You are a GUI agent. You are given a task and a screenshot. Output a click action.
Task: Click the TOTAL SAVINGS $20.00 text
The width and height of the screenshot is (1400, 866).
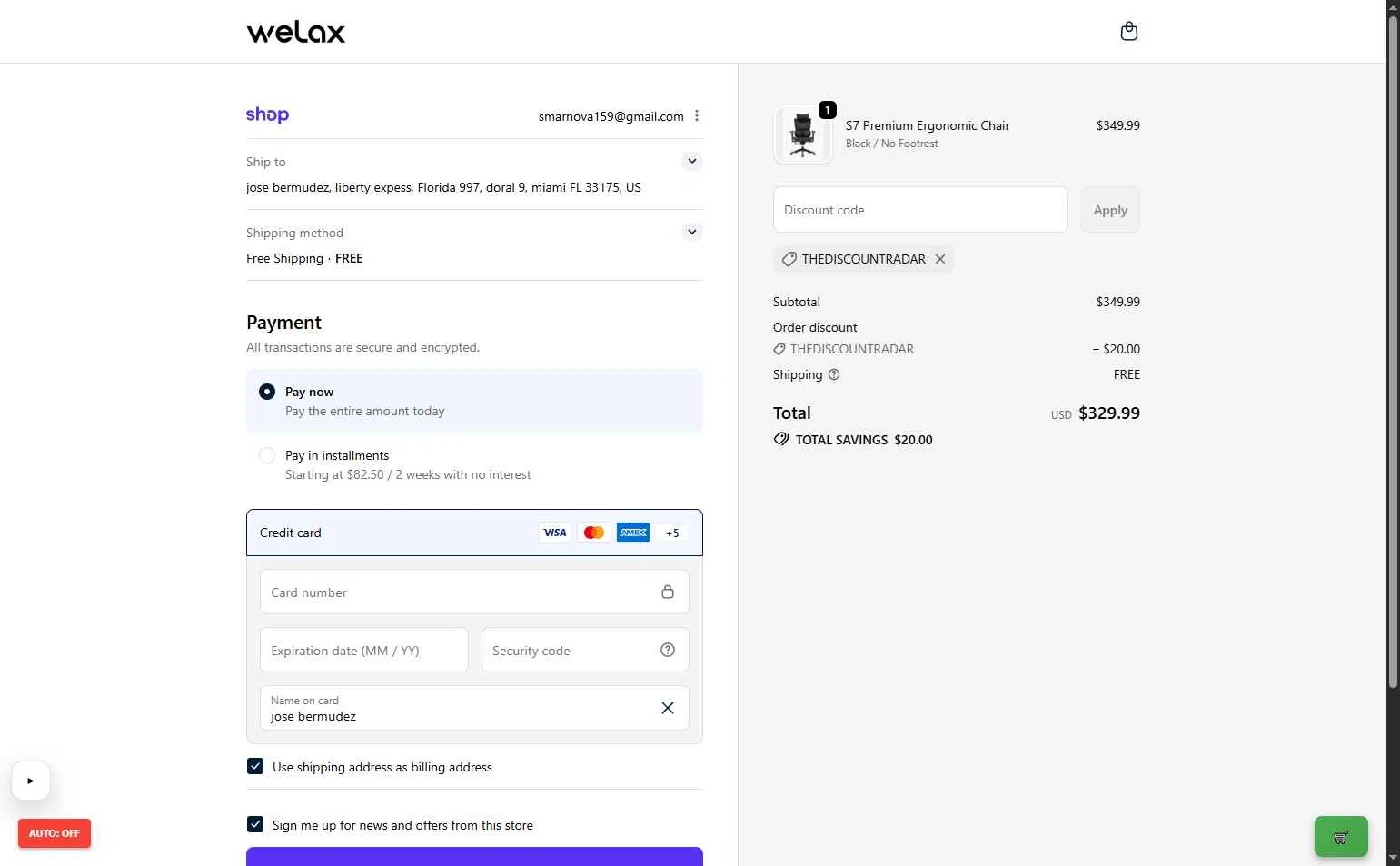point(864,440)
